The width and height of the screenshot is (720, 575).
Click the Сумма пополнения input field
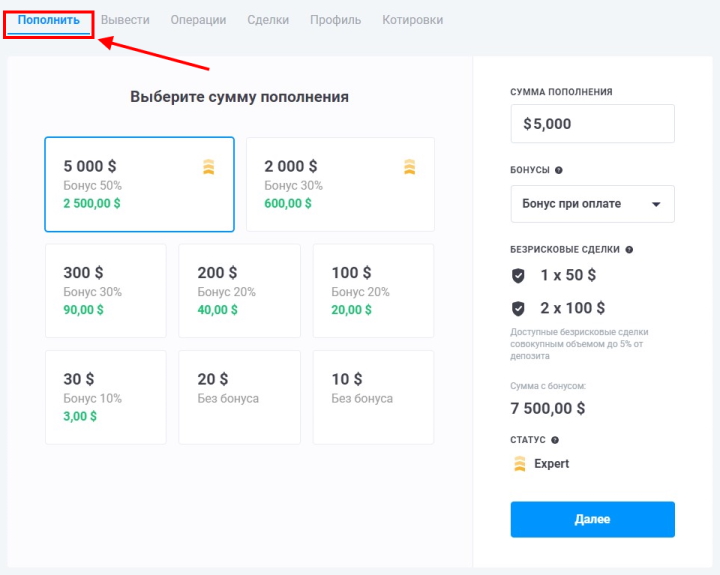(592, 124)
